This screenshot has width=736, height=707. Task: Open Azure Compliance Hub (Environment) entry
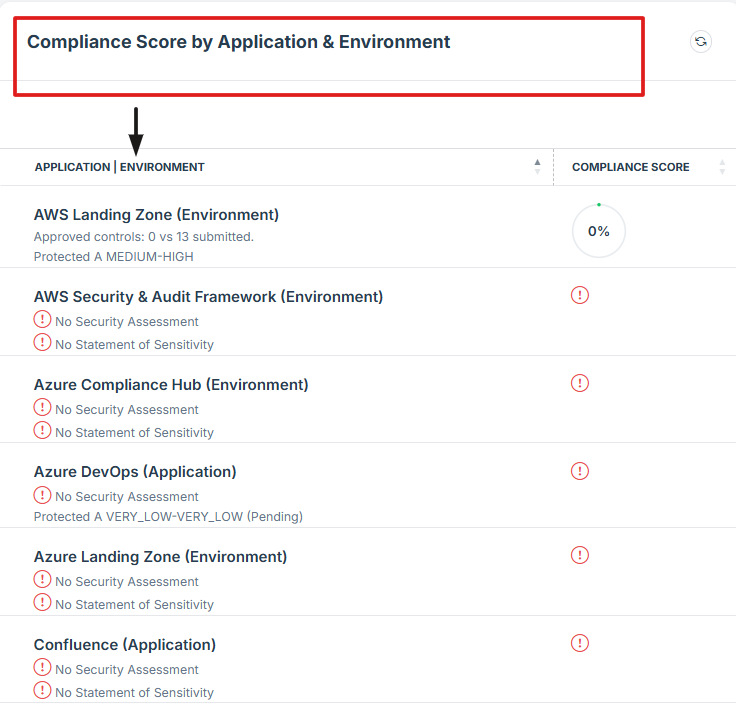click(x=171, y=385)
